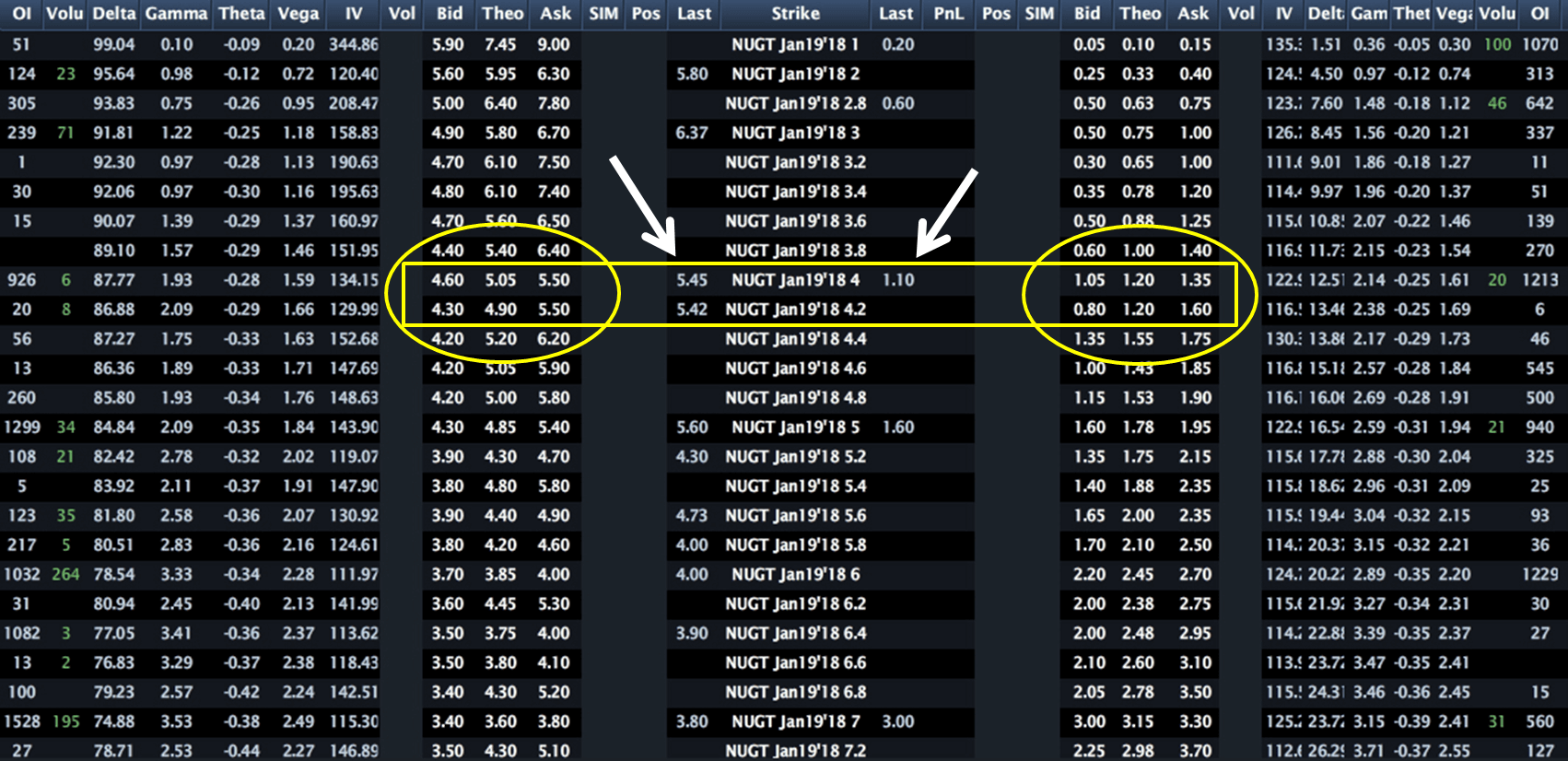Choose the NUGT Jan19'18 7 strike
Image resolution: width=1568 pixels, height=761 pixels.
click(x=795, y=721)
